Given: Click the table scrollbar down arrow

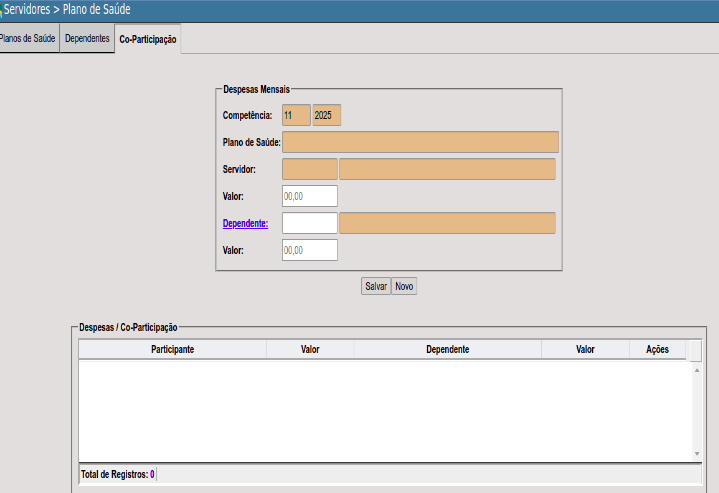Looking at the screenshot, I should [x=697, y=454].
